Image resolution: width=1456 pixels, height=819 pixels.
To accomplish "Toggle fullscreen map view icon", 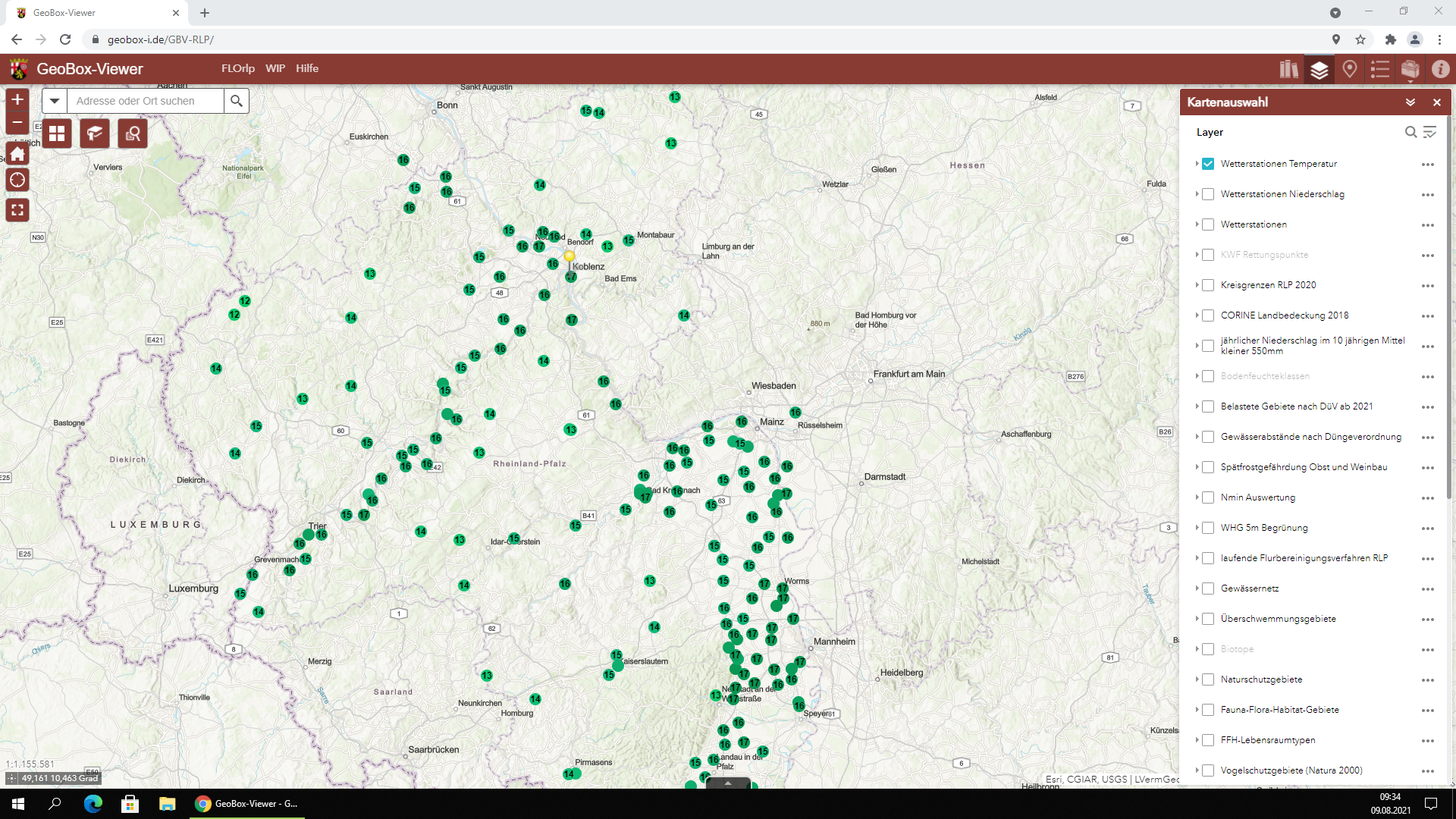I will (17, 210).
